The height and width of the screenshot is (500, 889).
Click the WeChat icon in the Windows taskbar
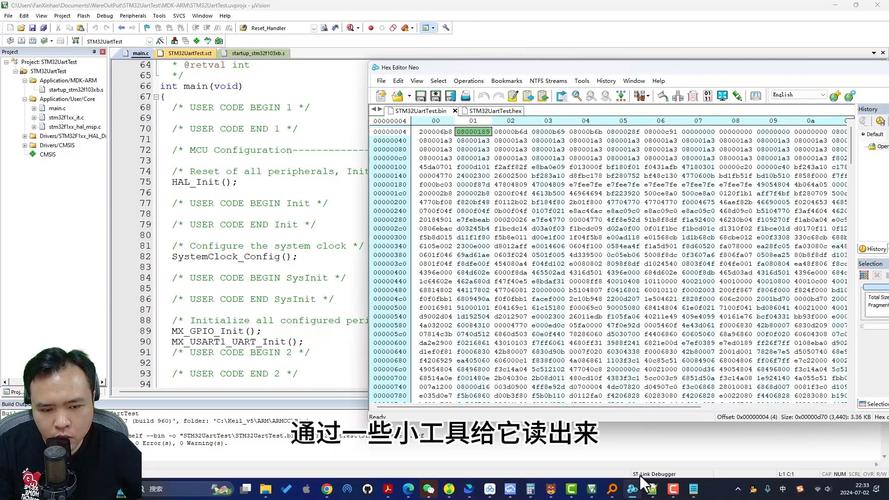coord(429,489)
